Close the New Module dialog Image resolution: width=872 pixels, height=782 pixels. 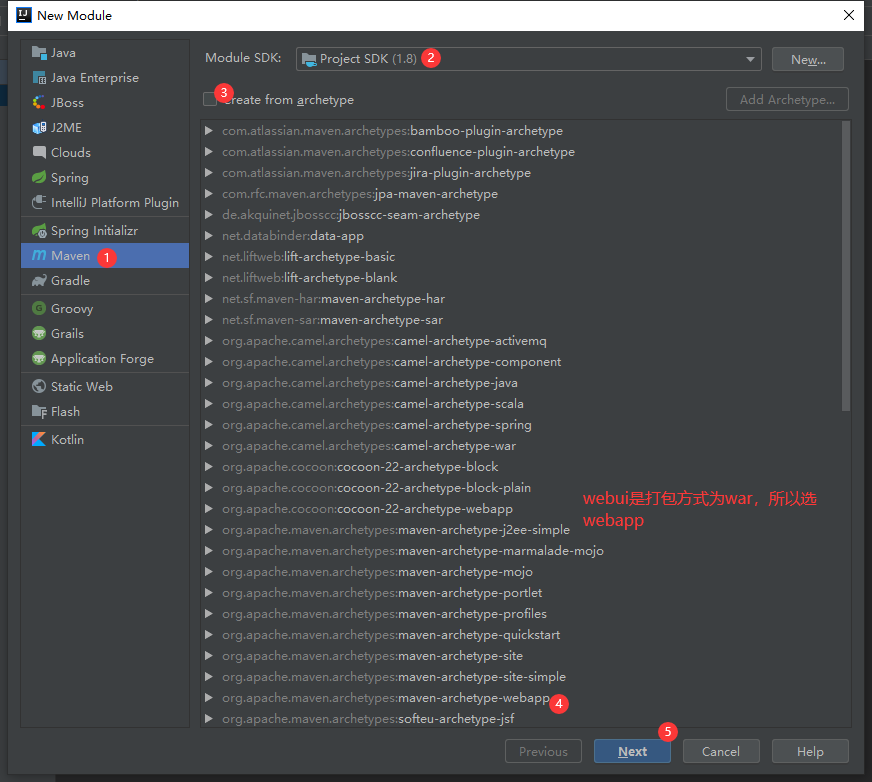point(849,15)
